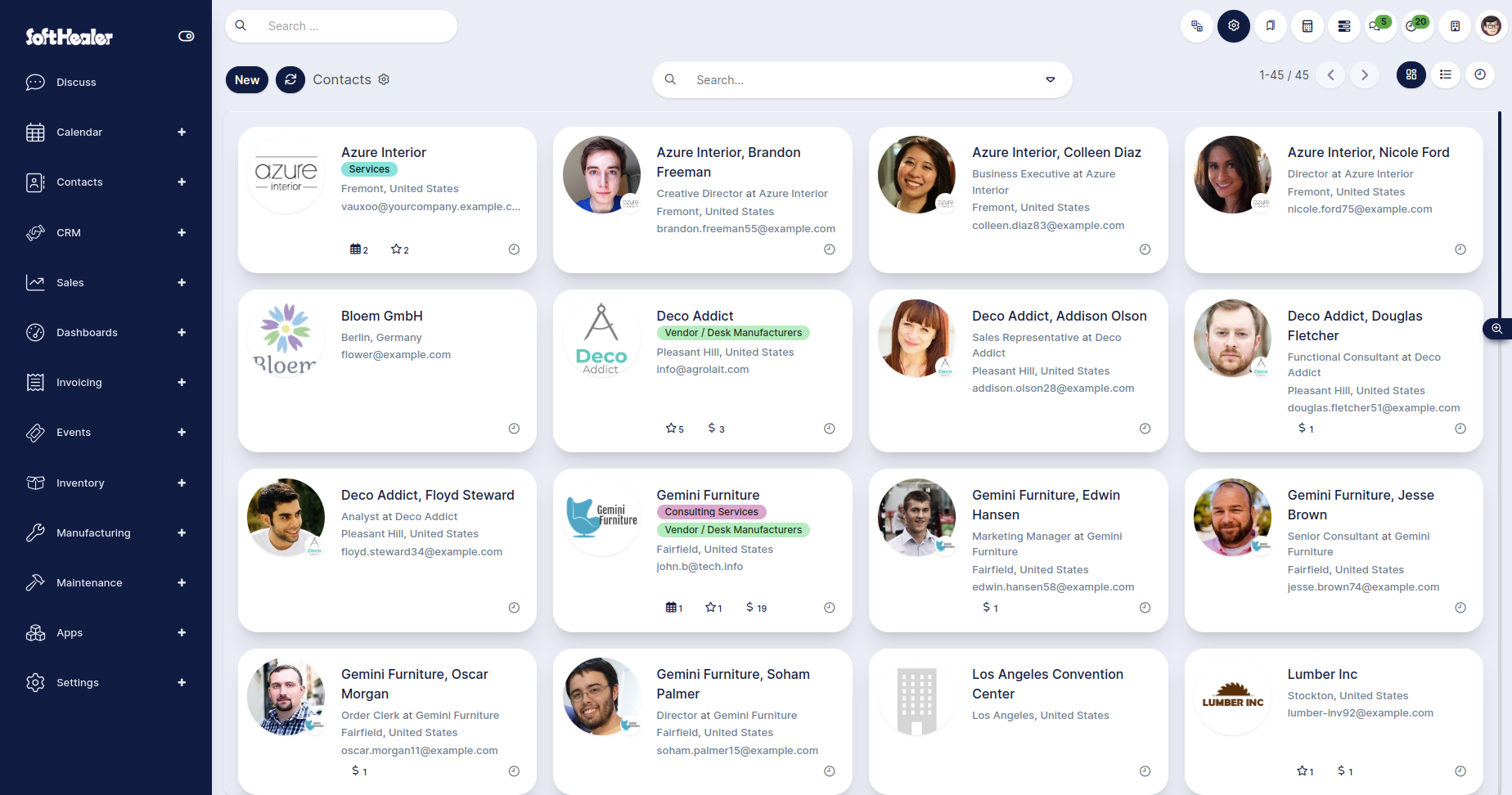
Task: Go to next page of contacts
Action: point(1365,75)
